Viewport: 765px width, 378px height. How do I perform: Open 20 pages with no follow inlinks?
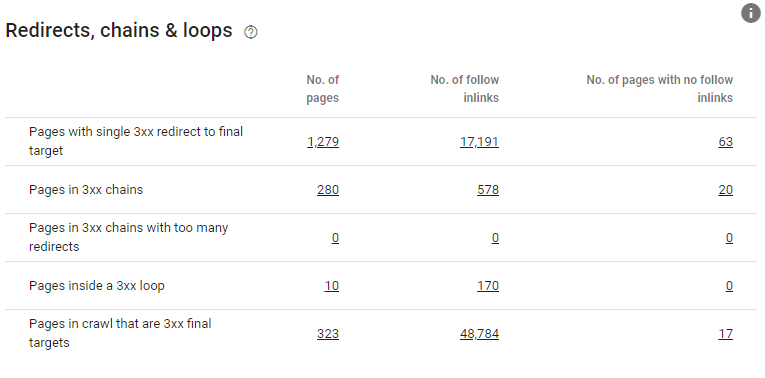pyautogui.click(x=725, y=190)
